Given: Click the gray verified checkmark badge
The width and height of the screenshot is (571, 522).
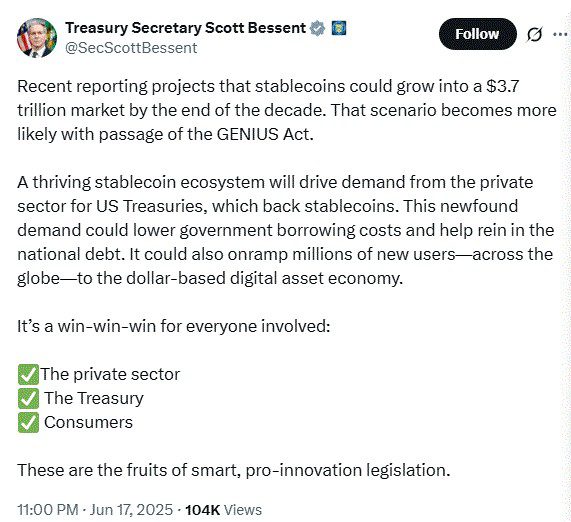Looking at the screenshot, I should (317, 28).
